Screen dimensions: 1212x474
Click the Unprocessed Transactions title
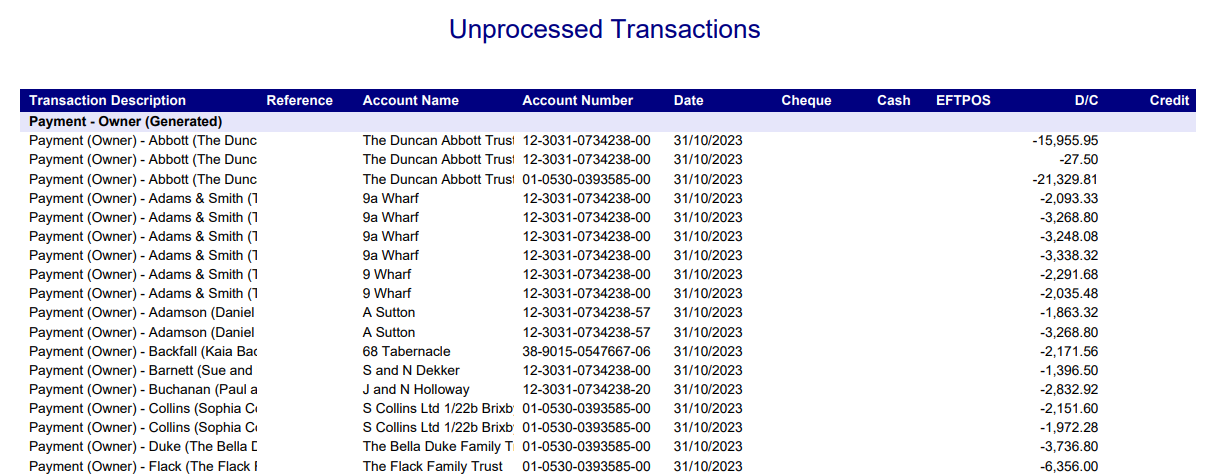604,29
